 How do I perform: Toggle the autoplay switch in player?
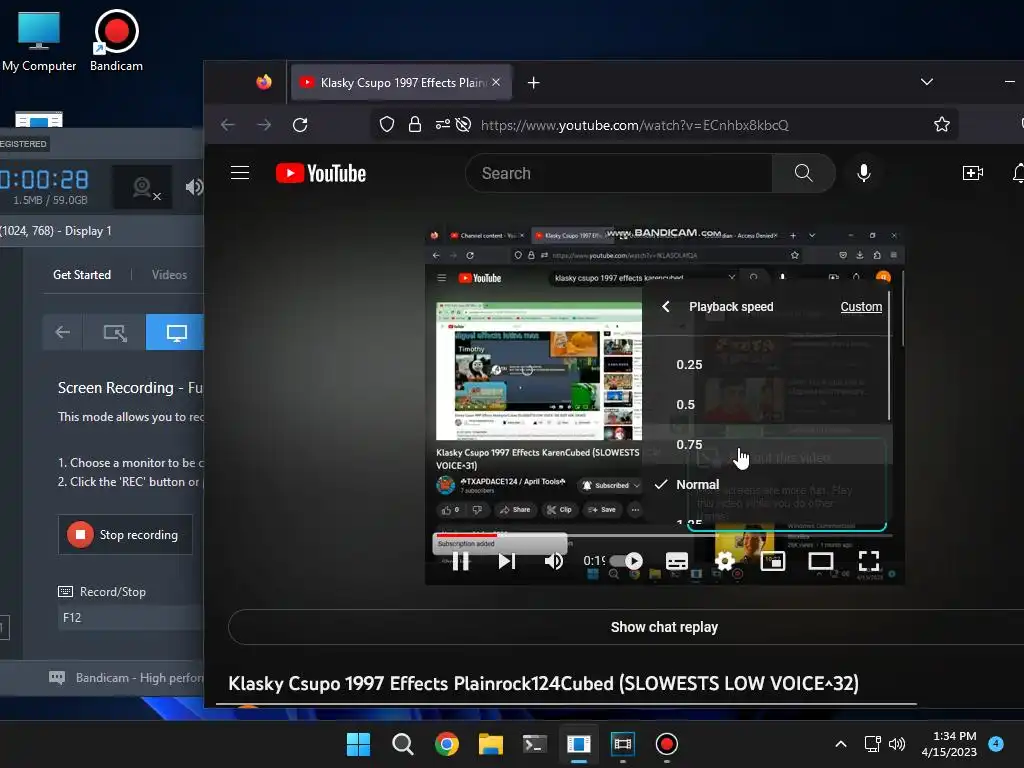[627, 561]
